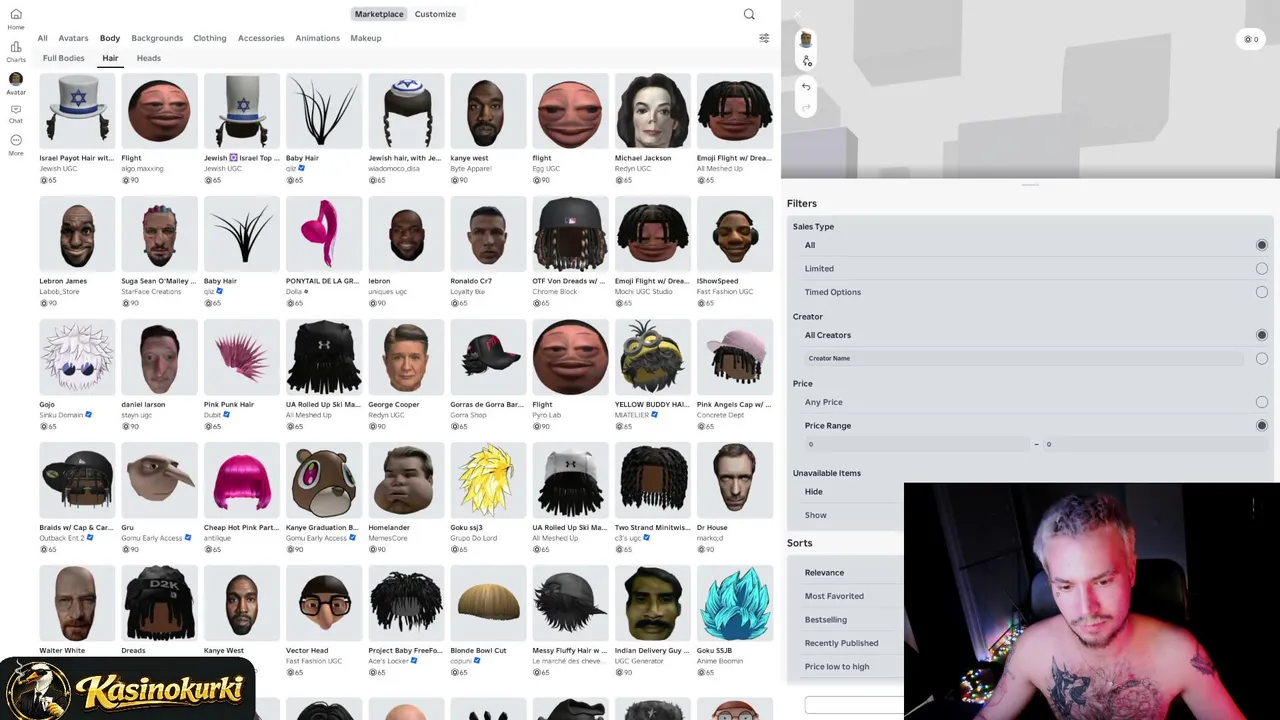The height and width of the screenshot is (720, 1280).
Task: Undo the last avatar change
Action: [806, 87]
